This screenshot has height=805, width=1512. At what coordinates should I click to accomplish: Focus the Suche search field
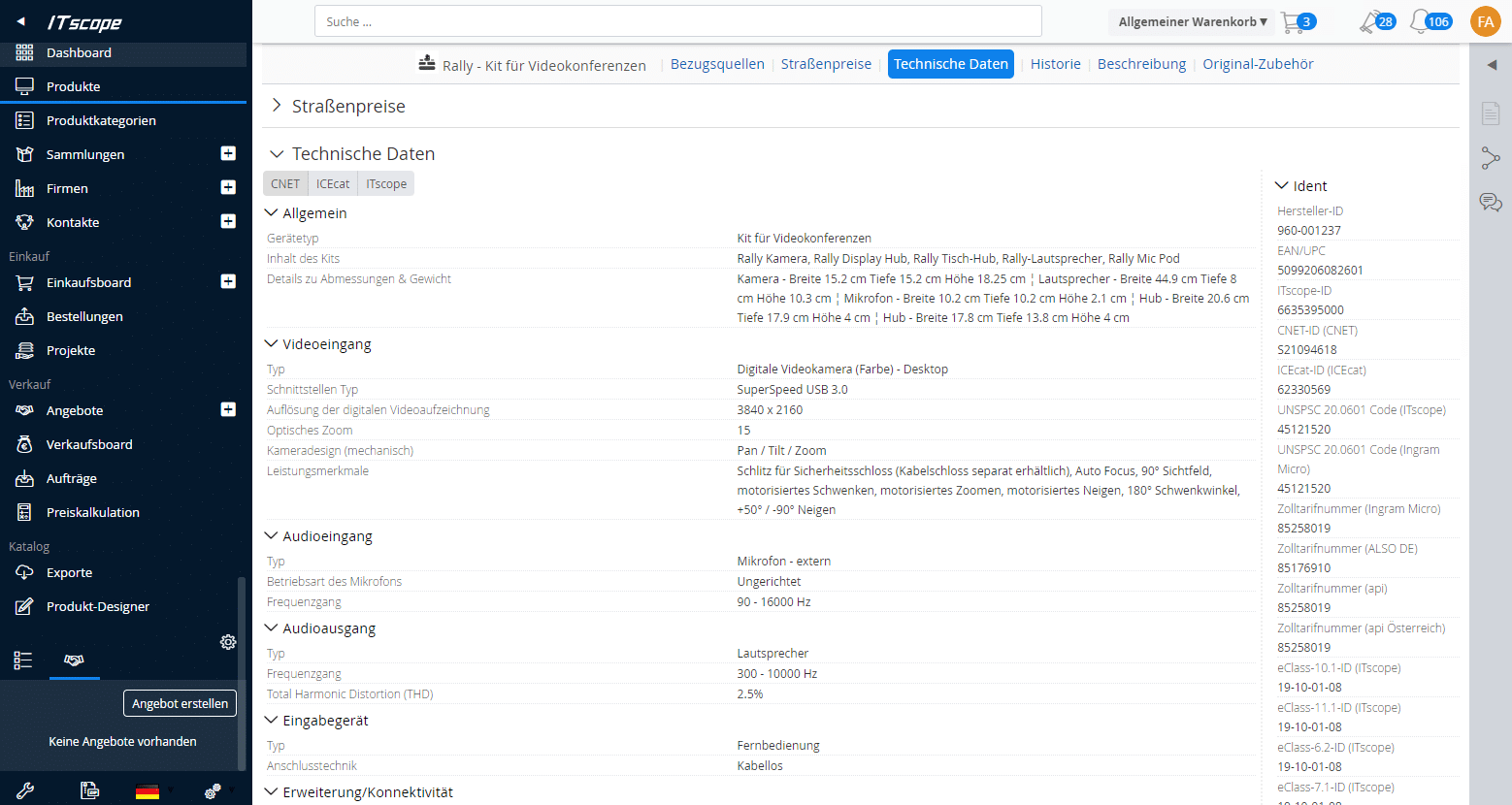tap(677, 21)
